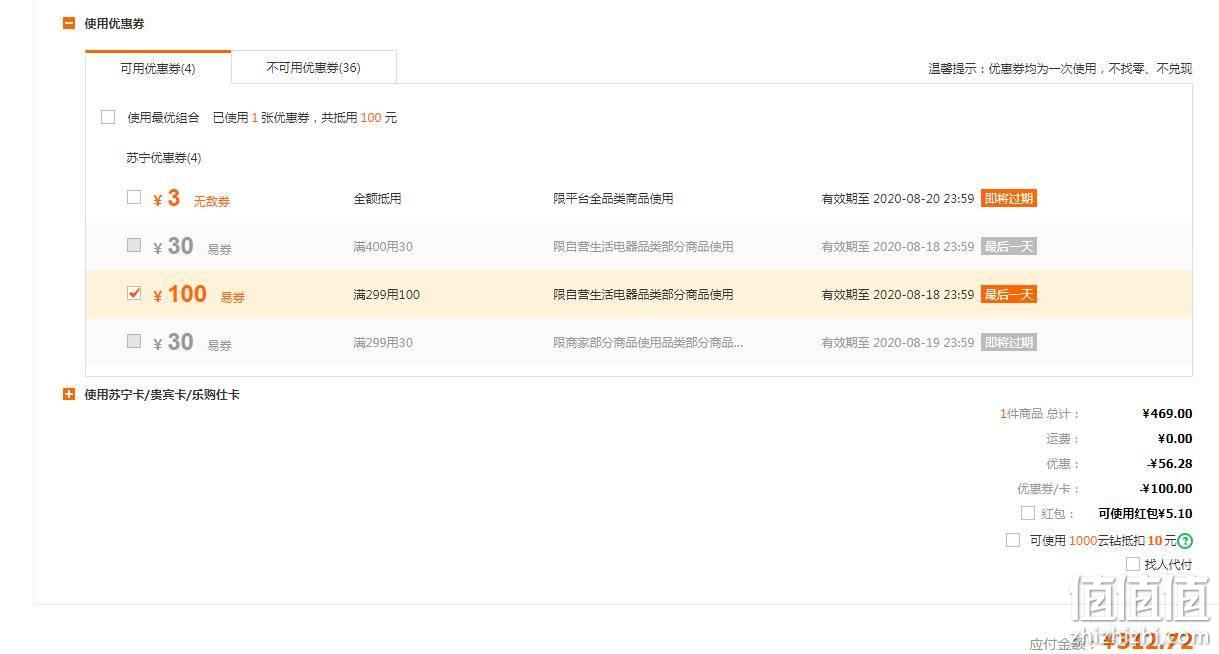Click the 满400用30 condition text
This screenshot has width=1219, height=654.
[383, 247]
